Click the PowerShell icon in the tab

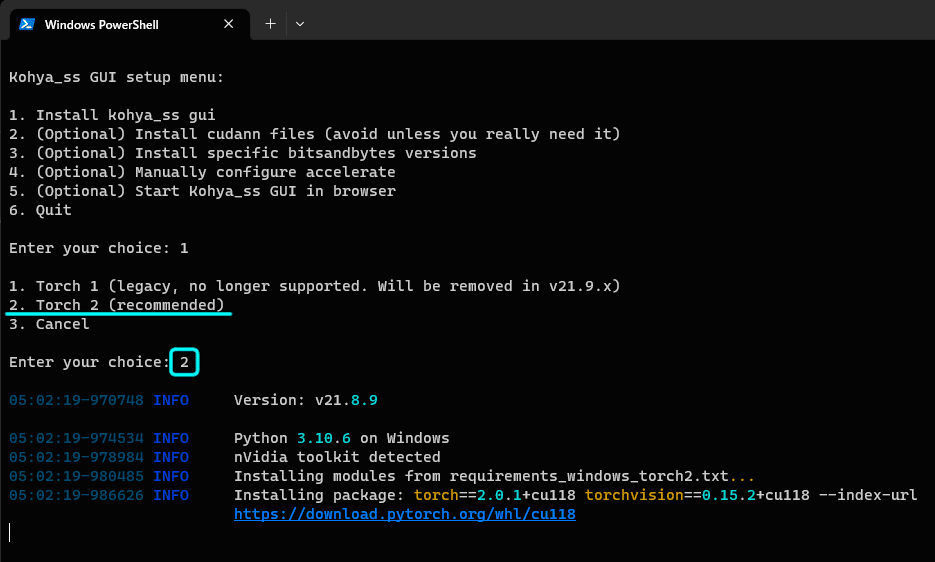point(27,24)
